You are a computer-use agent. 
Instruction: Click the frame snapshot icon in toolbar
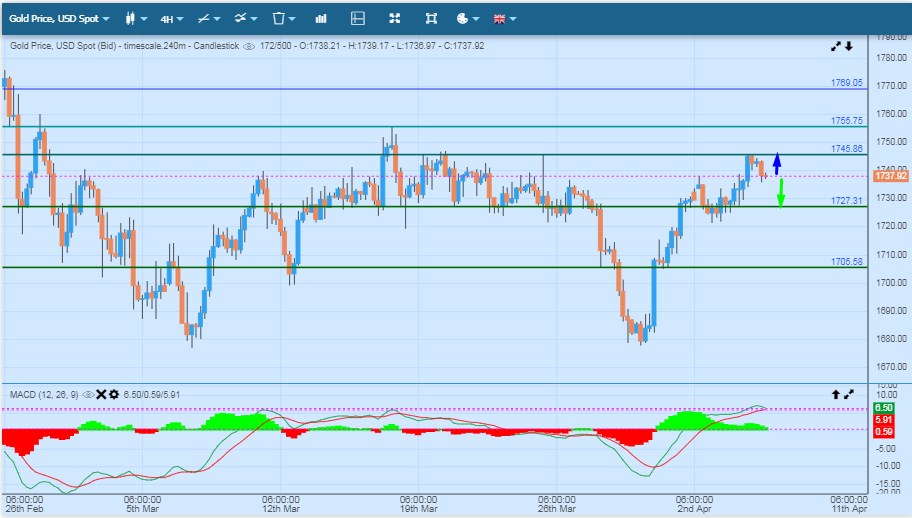[x=431, y=18]
